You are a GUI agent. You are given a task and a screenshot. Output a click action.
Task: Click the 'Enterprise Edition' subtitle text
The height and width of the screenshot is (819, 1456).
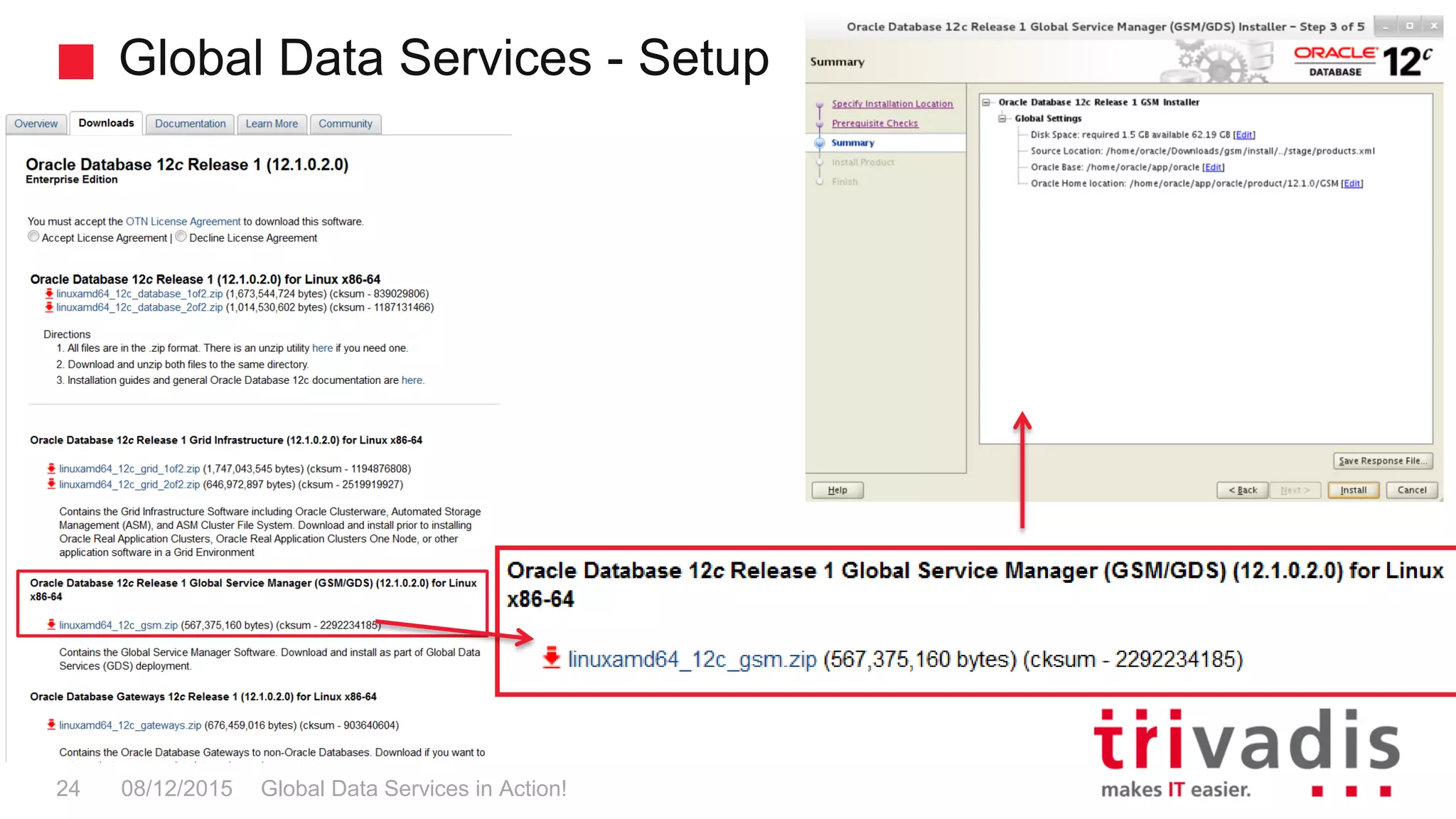(72, 180)
